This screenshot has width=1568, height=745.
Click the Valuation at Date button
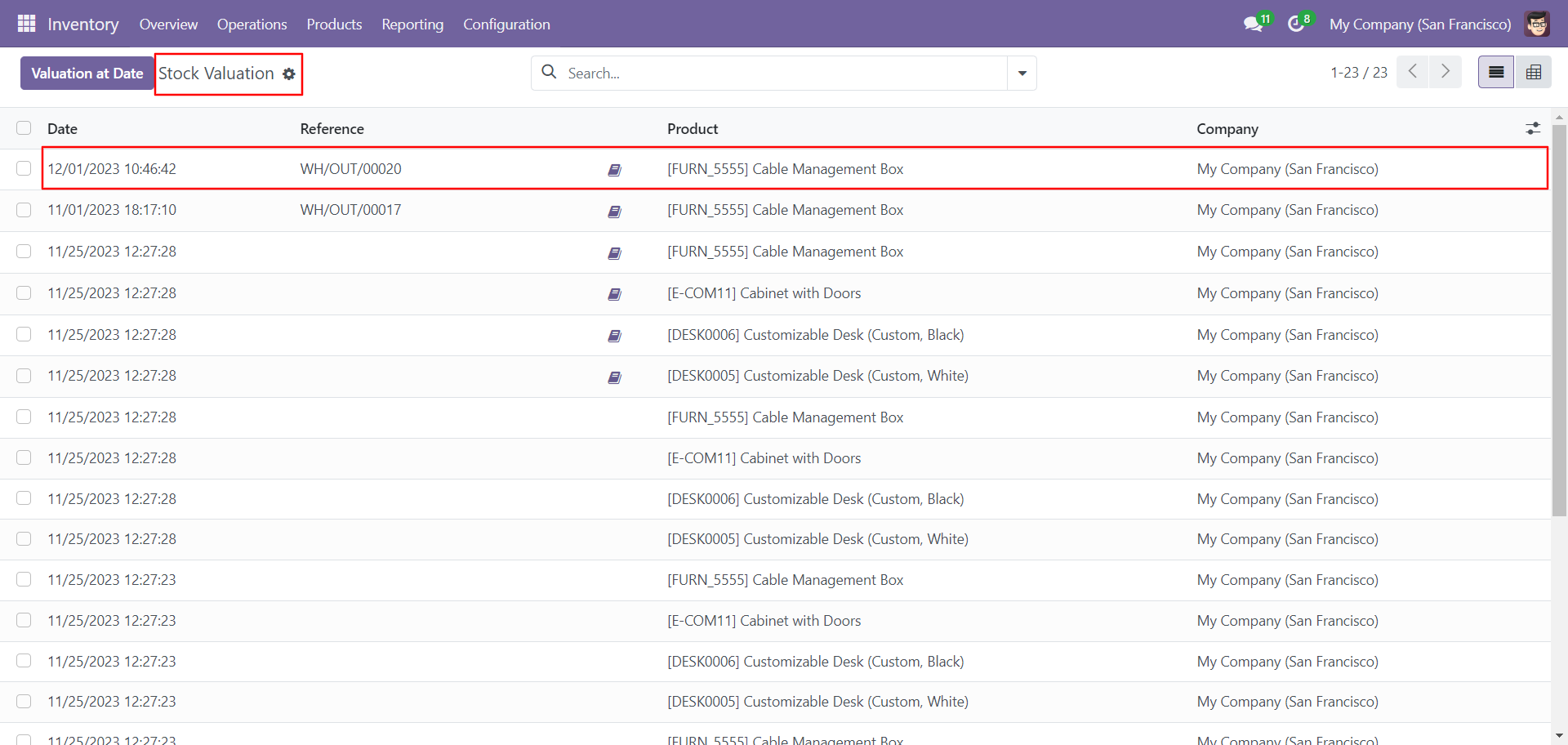87,73
